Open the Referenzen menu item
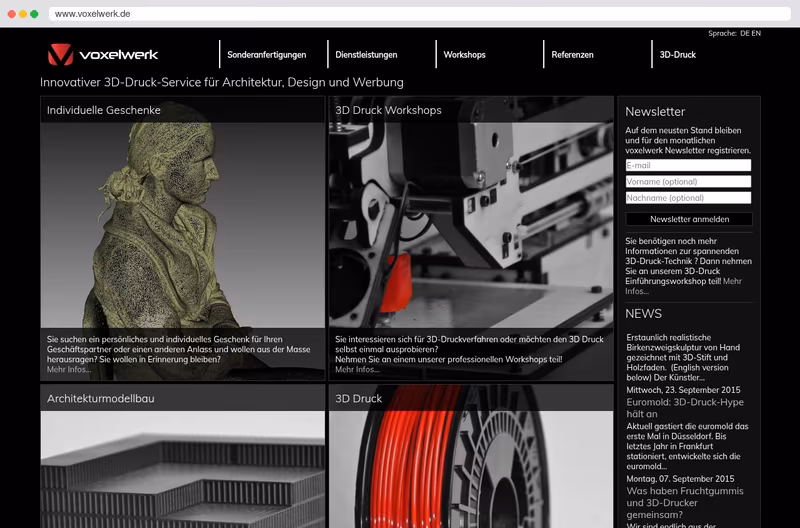Viewport: 800px width, 528px height. pos(572,55)
